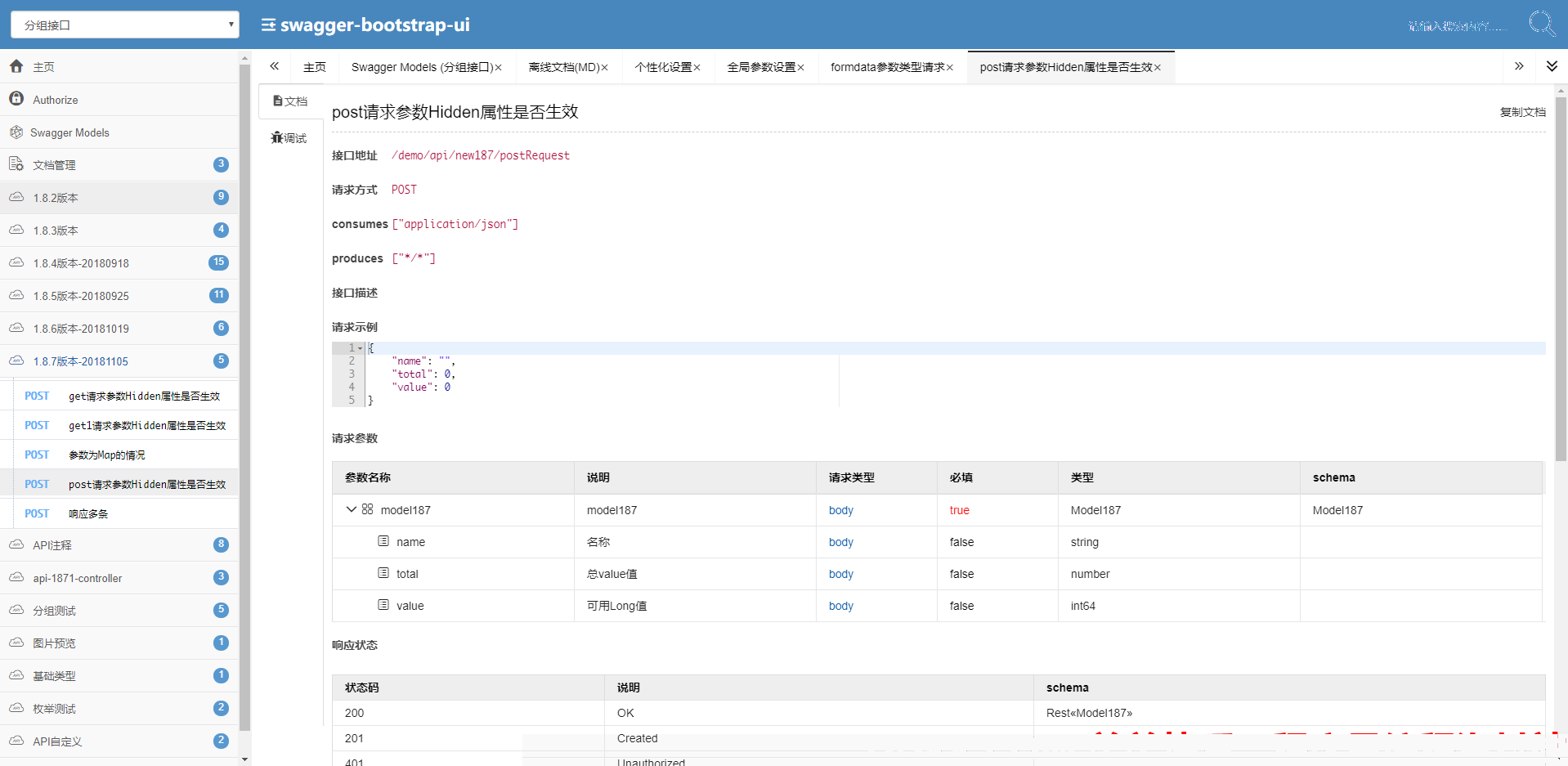Switch to the 主页 tab
1568x766 pixels.
click(315, 67)
